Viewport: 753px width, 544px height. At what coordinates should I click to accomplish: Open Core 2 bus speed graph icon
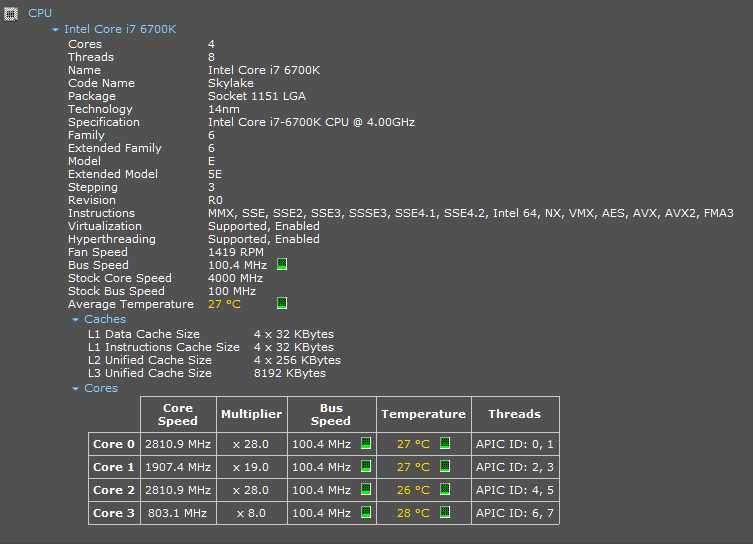click(366, 489)
